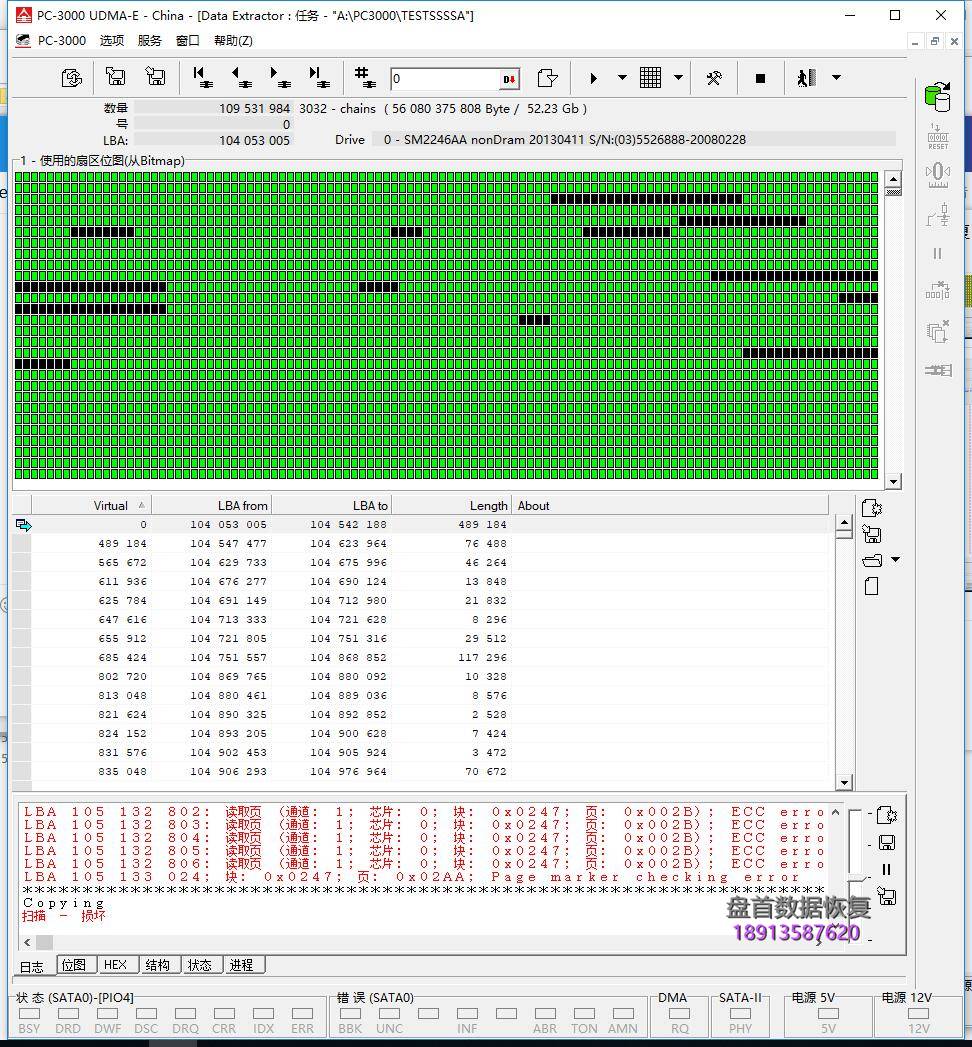The height and width of the screenshot is (1047, 972).
Task: Jump to the last chain using toolbar arrow
Action: (319, 78)
